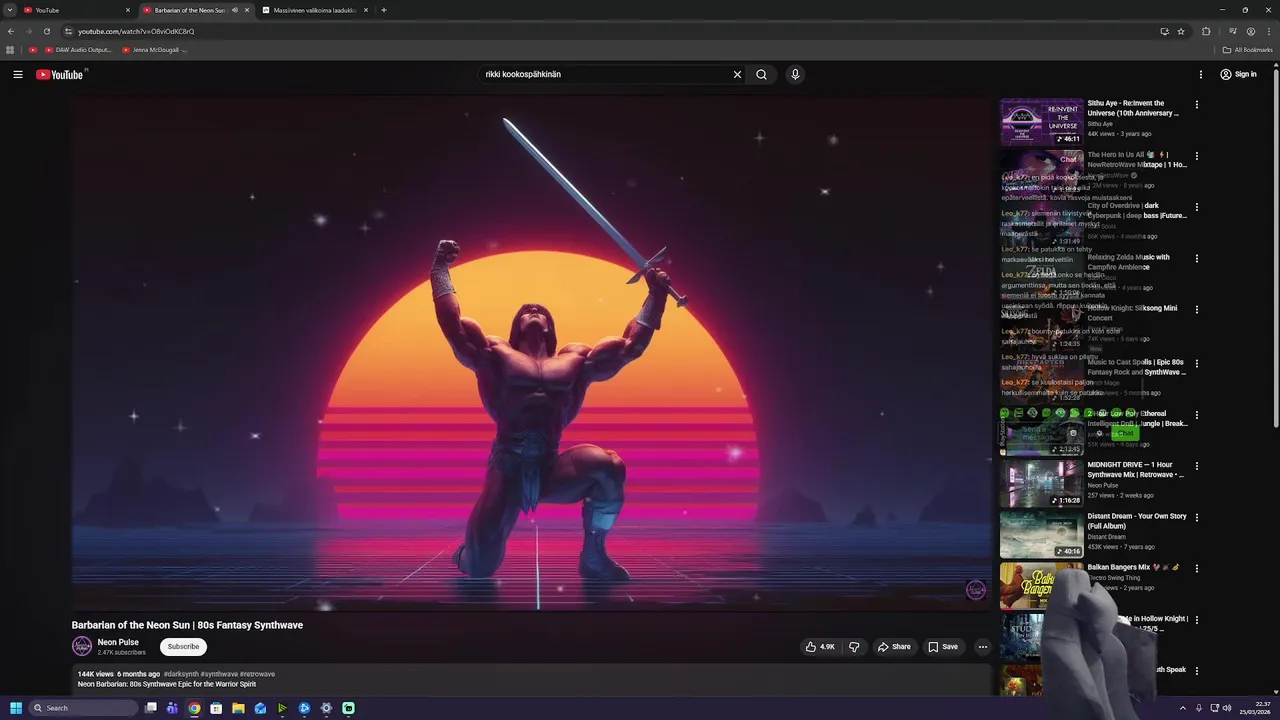Open options for Sithu Aye video
The image size is (1280, 720).
[x=1196, y=104]
